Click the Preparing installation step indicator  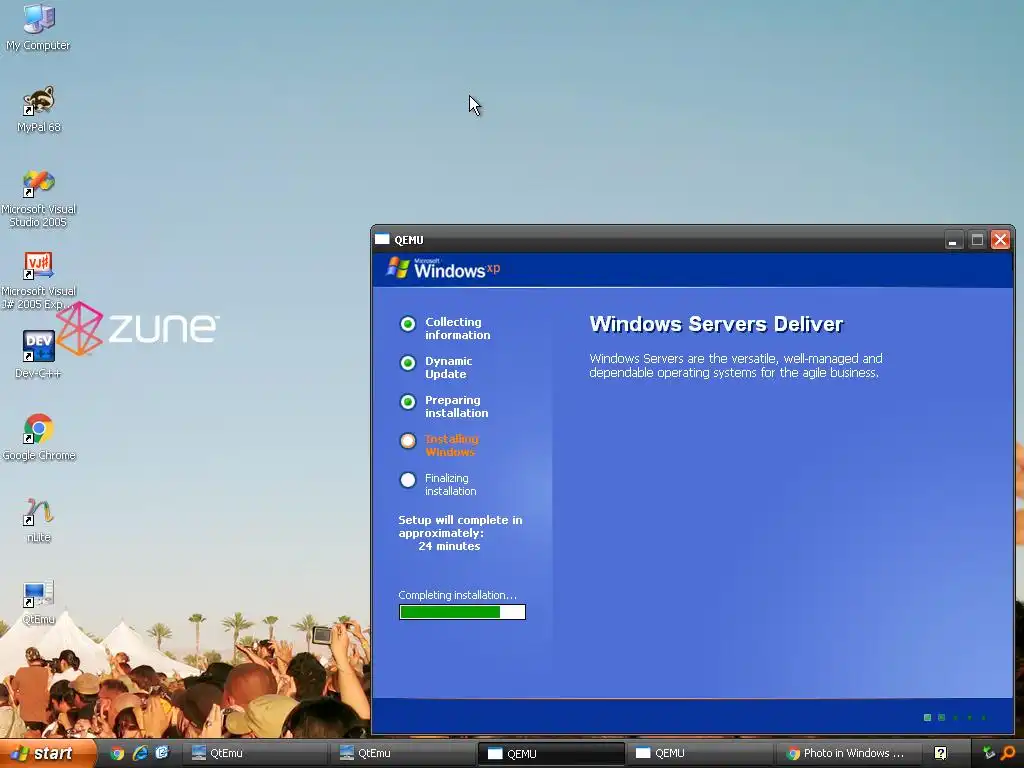coord(408,402)
